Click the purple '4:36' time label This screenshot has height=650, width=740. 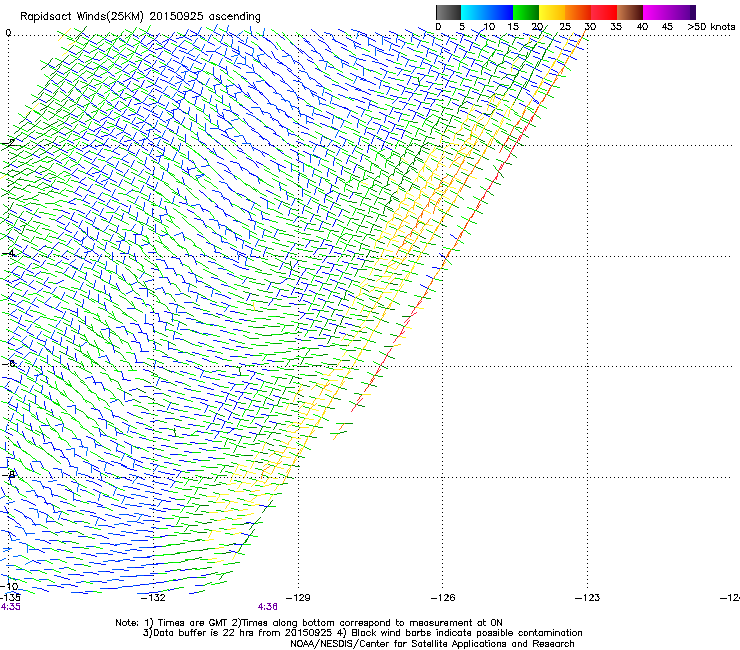(268, 607)
